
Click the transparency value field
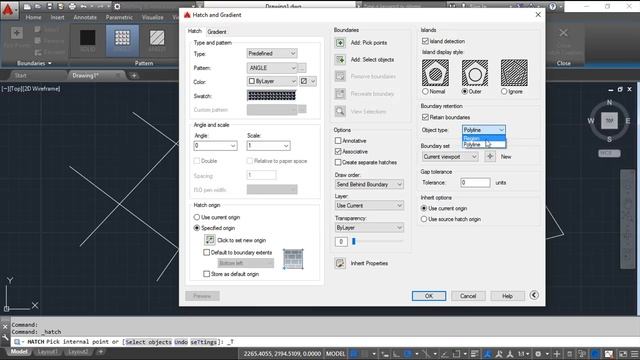pyautogui.click(x=341, y=242)
